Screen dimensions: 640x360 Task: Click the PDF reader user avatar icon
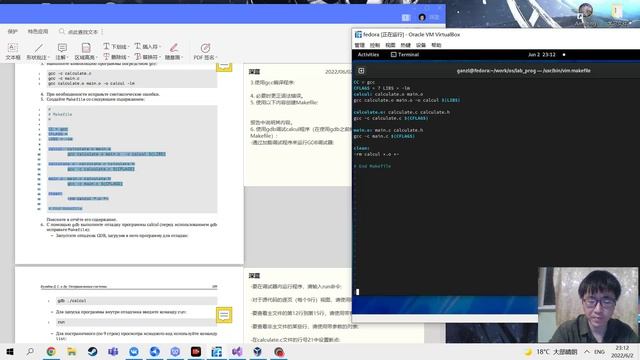tap(422, 17)
